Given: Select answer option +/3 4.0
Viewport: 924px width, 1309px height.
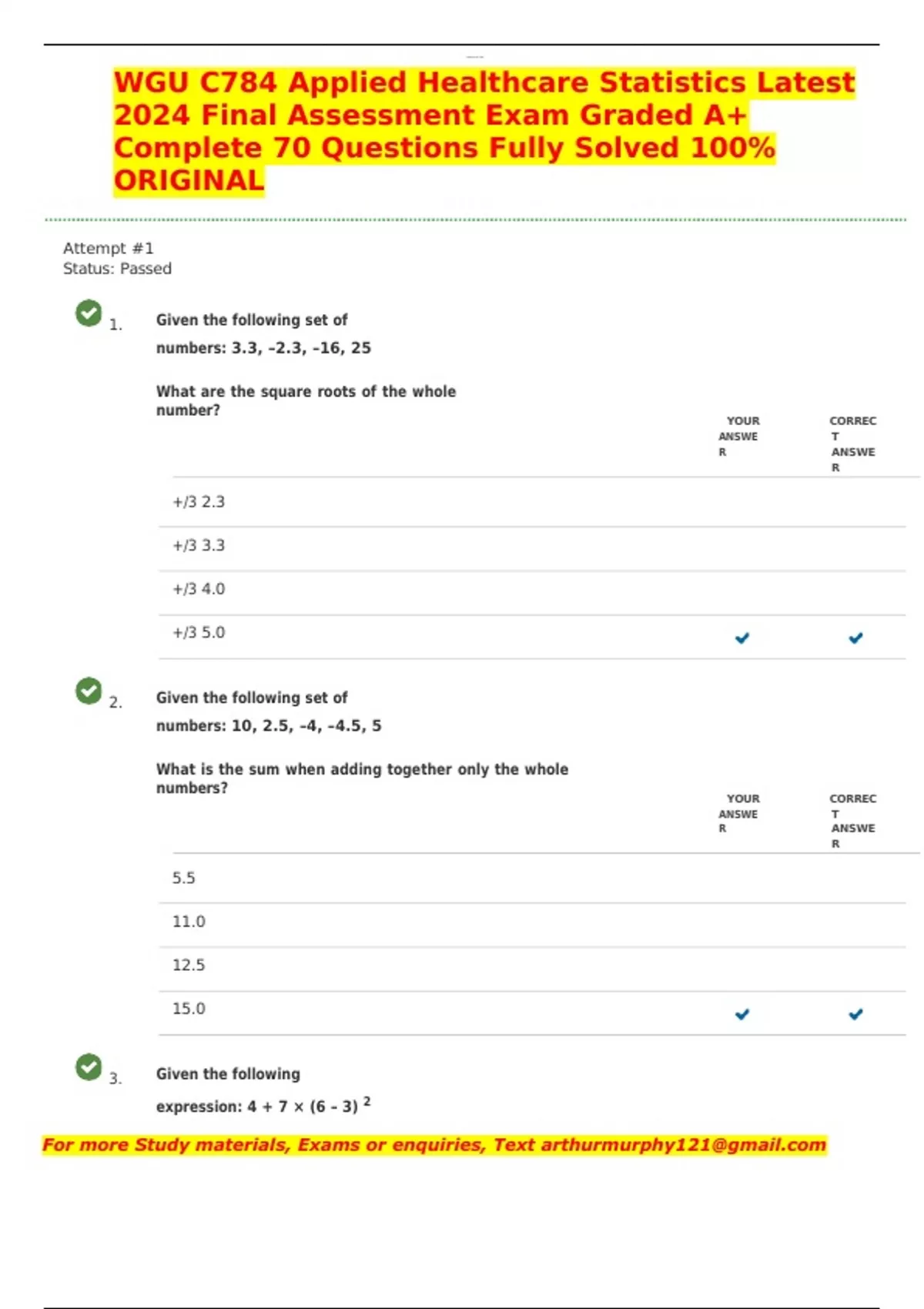Looking at the screenshot, I should click(199, 589).
